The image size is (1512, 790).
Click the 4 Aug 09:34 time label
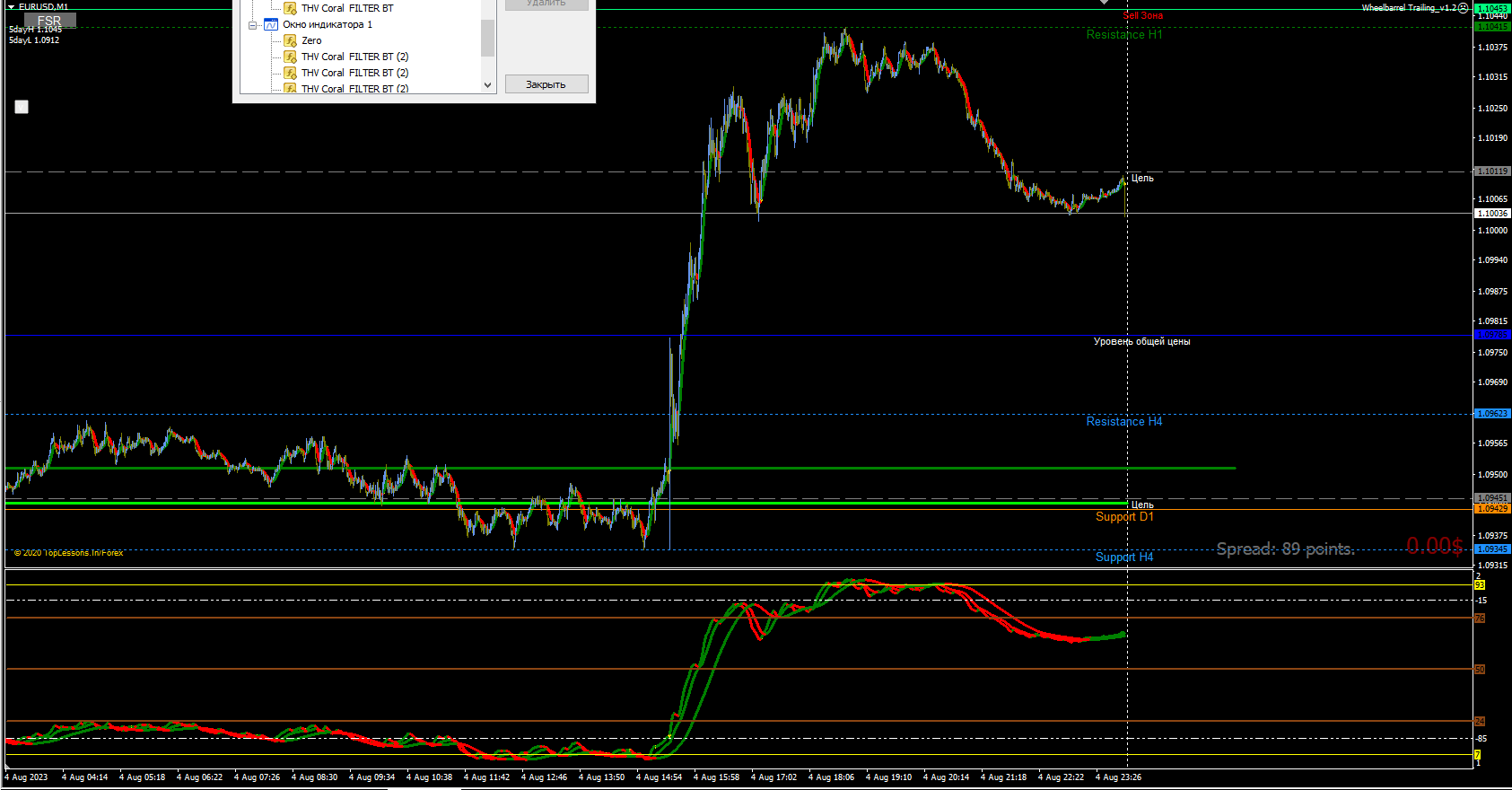(371, 777)
